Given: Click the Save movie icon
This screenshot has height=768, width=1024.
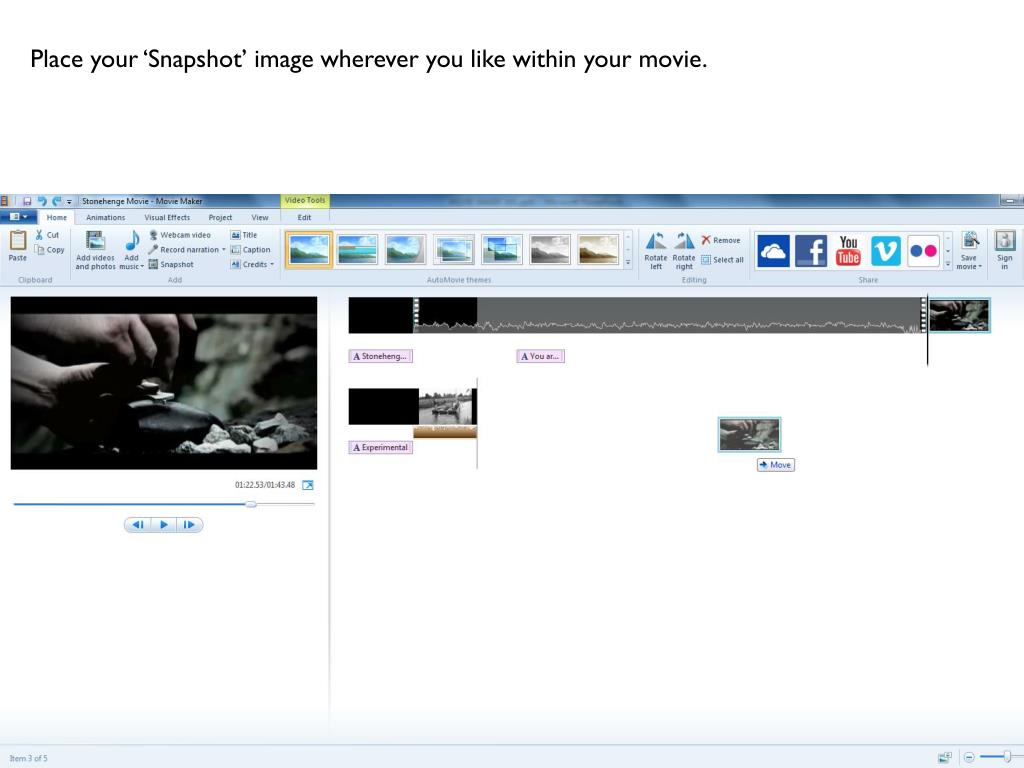Looking at the screenshot, I should click(x=970, y=241).
